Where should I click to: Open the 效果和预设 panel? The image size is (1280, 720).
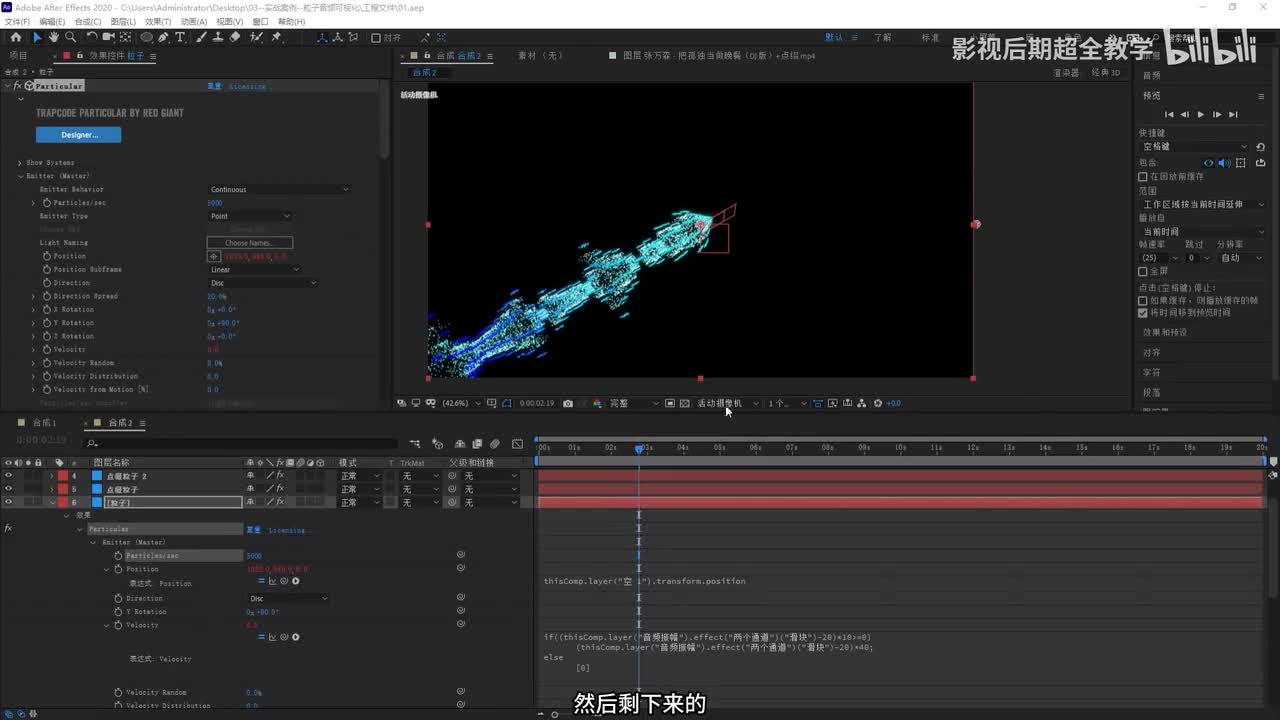pos(1165,332)
